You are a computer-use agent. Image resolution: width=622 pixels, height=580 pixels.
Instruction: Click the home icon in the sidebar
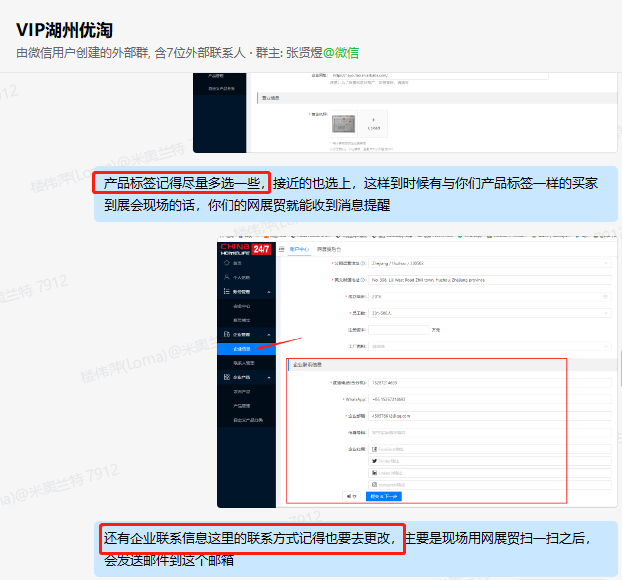coord(226,263)
